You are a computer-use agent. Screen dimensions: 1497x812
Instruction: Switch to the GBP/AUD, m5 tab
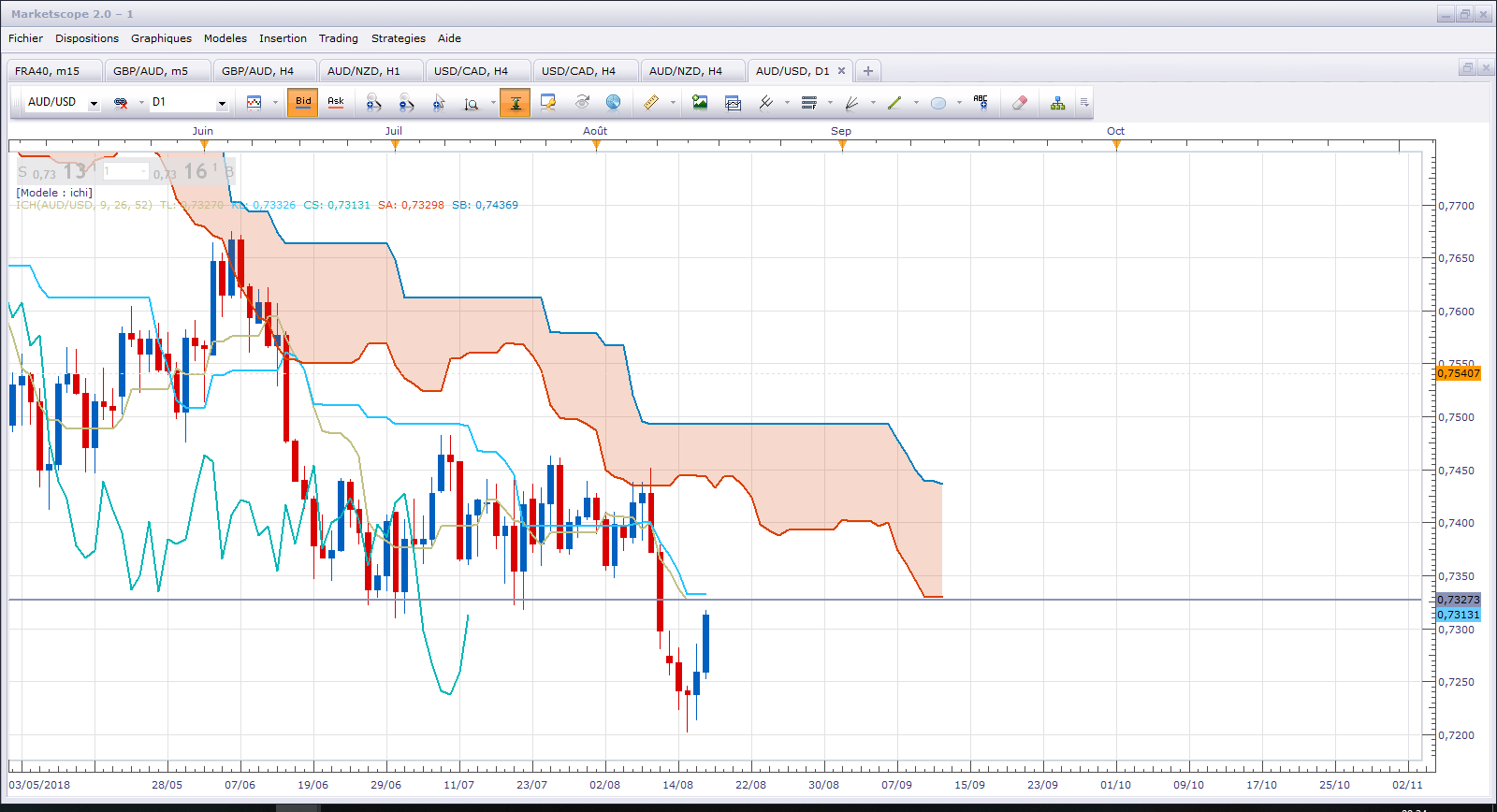(x=157, y=71)
